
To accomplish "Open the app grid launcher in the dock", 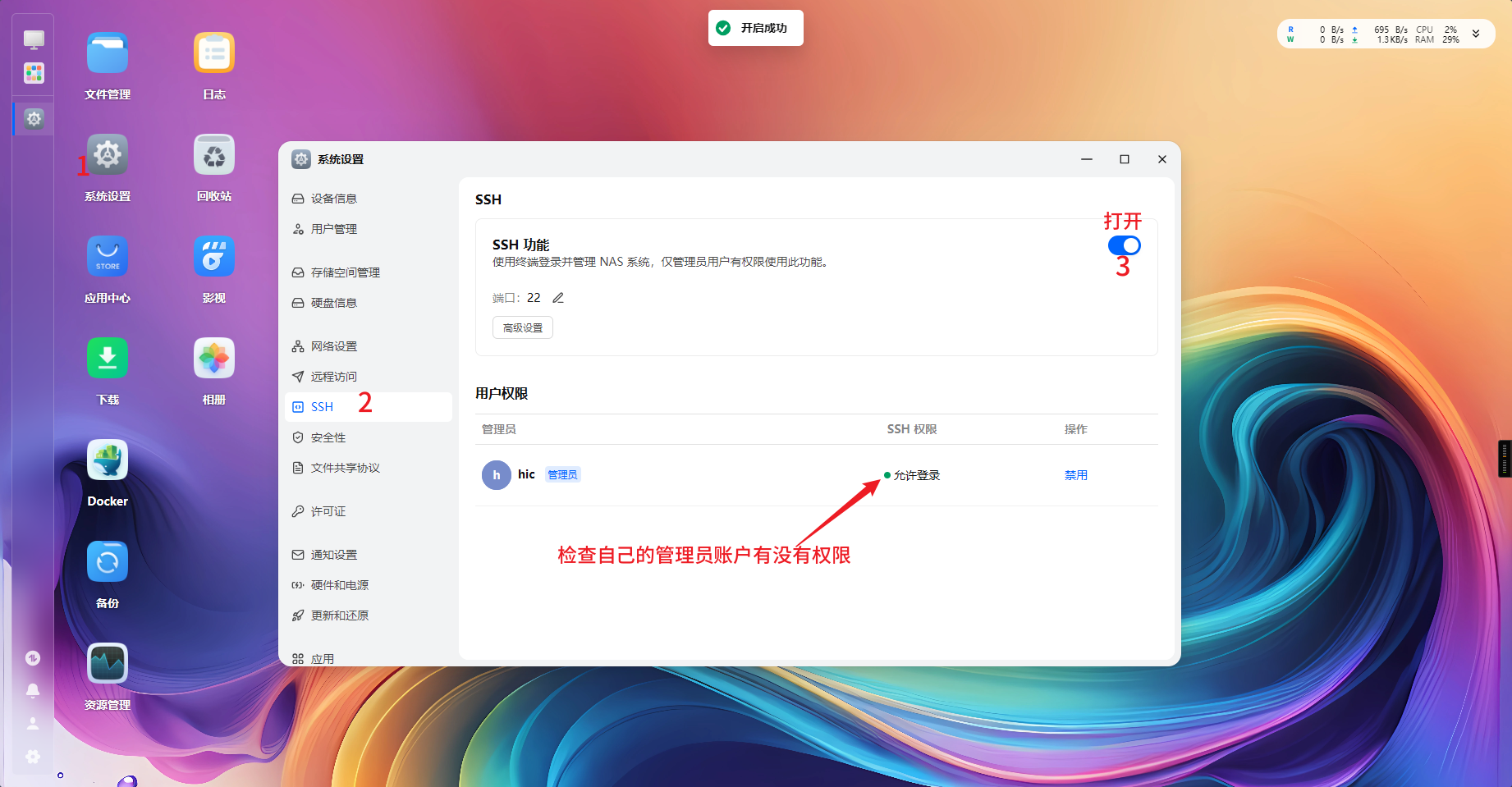I will pyautogui.click(x=34, y=73).
